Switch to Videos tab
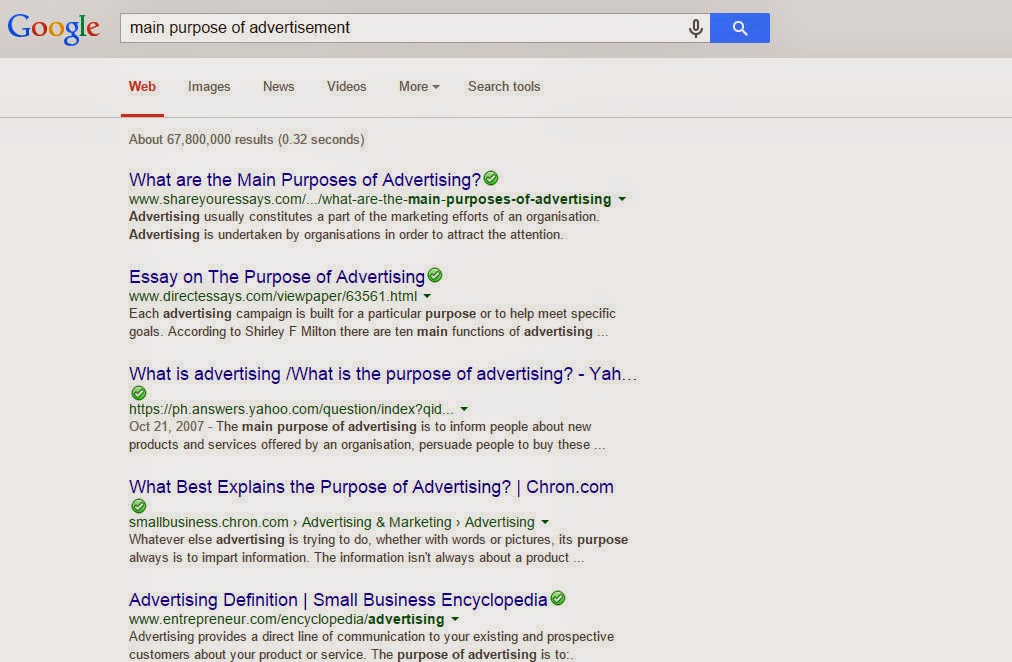Screen dimensions: 1012x662 pos(347,86)
